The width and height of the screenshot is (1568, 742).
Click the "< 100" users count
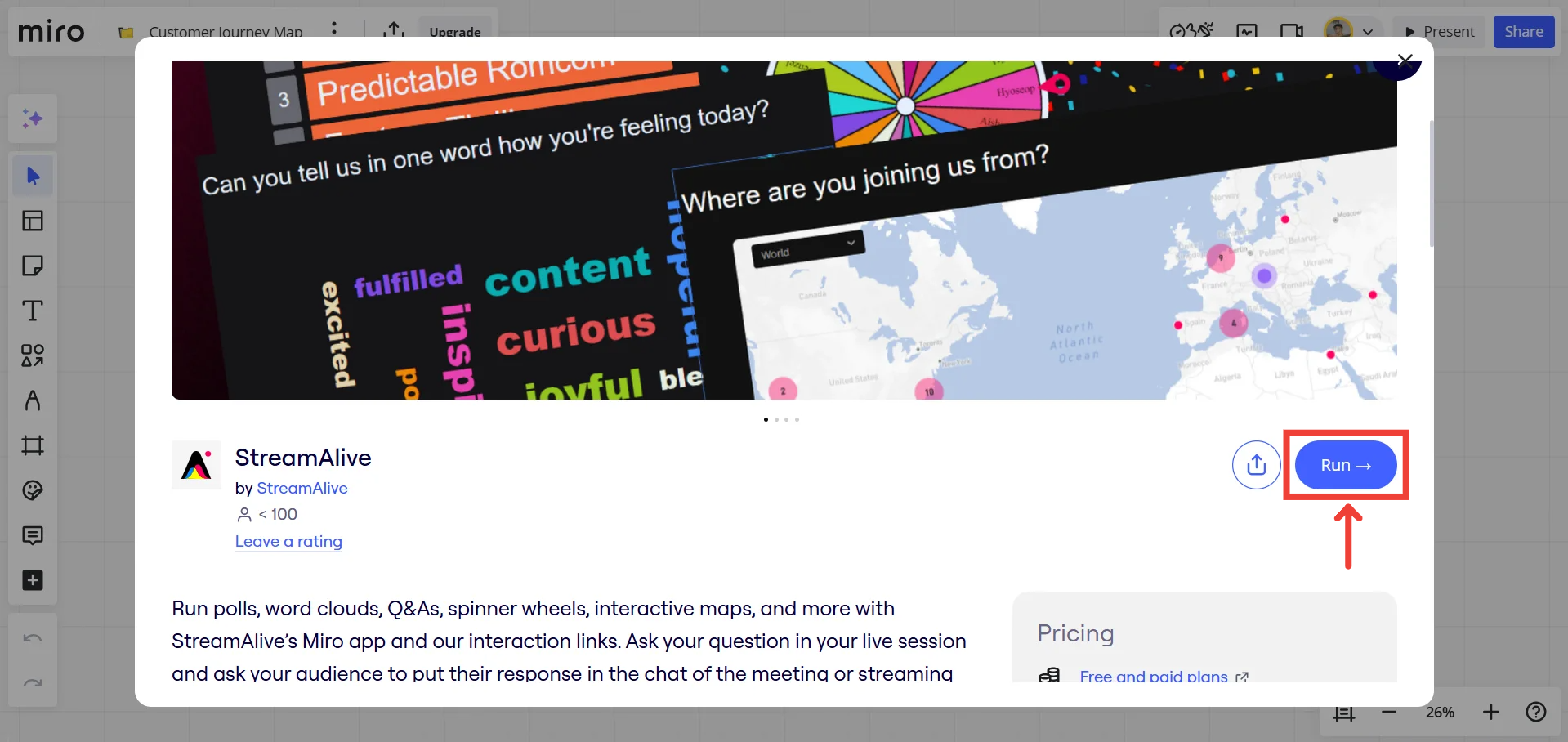[x=278, y=514]
